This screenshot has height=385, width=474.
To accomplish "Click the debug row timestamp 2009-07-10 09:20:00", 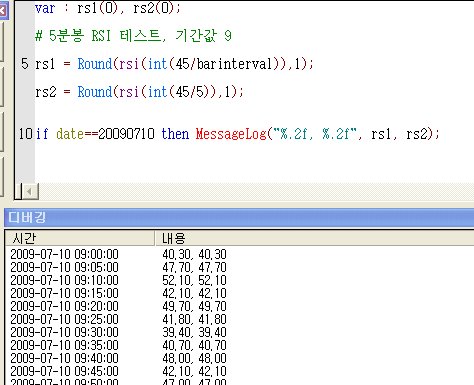I will point(64,306).
